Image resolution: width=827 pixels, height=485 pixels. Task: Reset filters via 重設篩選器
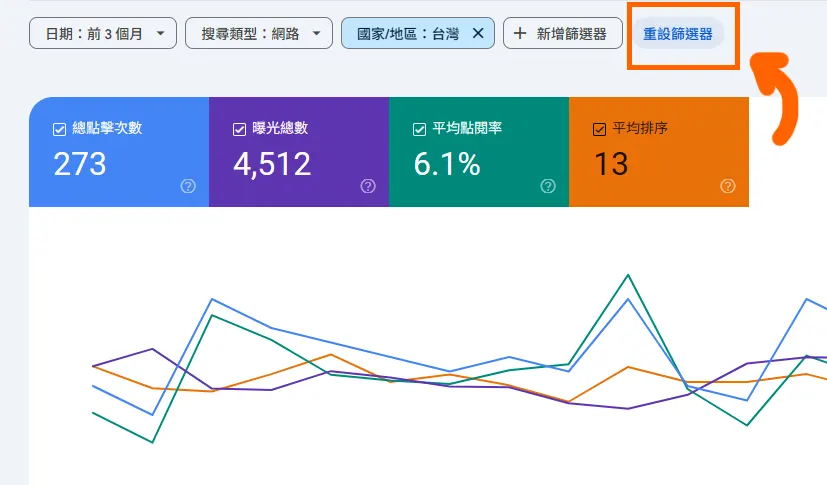678,34
